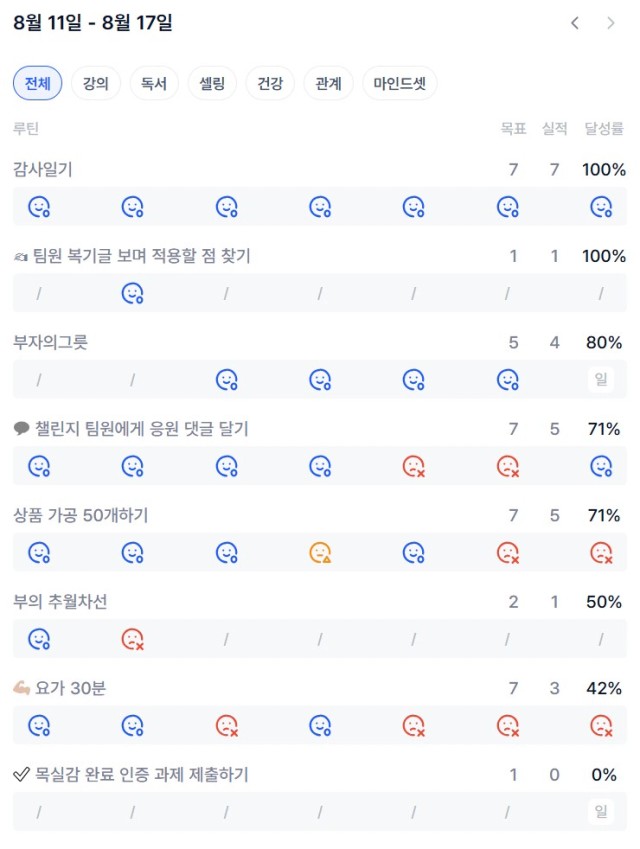The width and height of the screenshot is (640, 849).
Task: Click the 일 badge in 목실감 완료 row
Action: [x=601, y=812]
